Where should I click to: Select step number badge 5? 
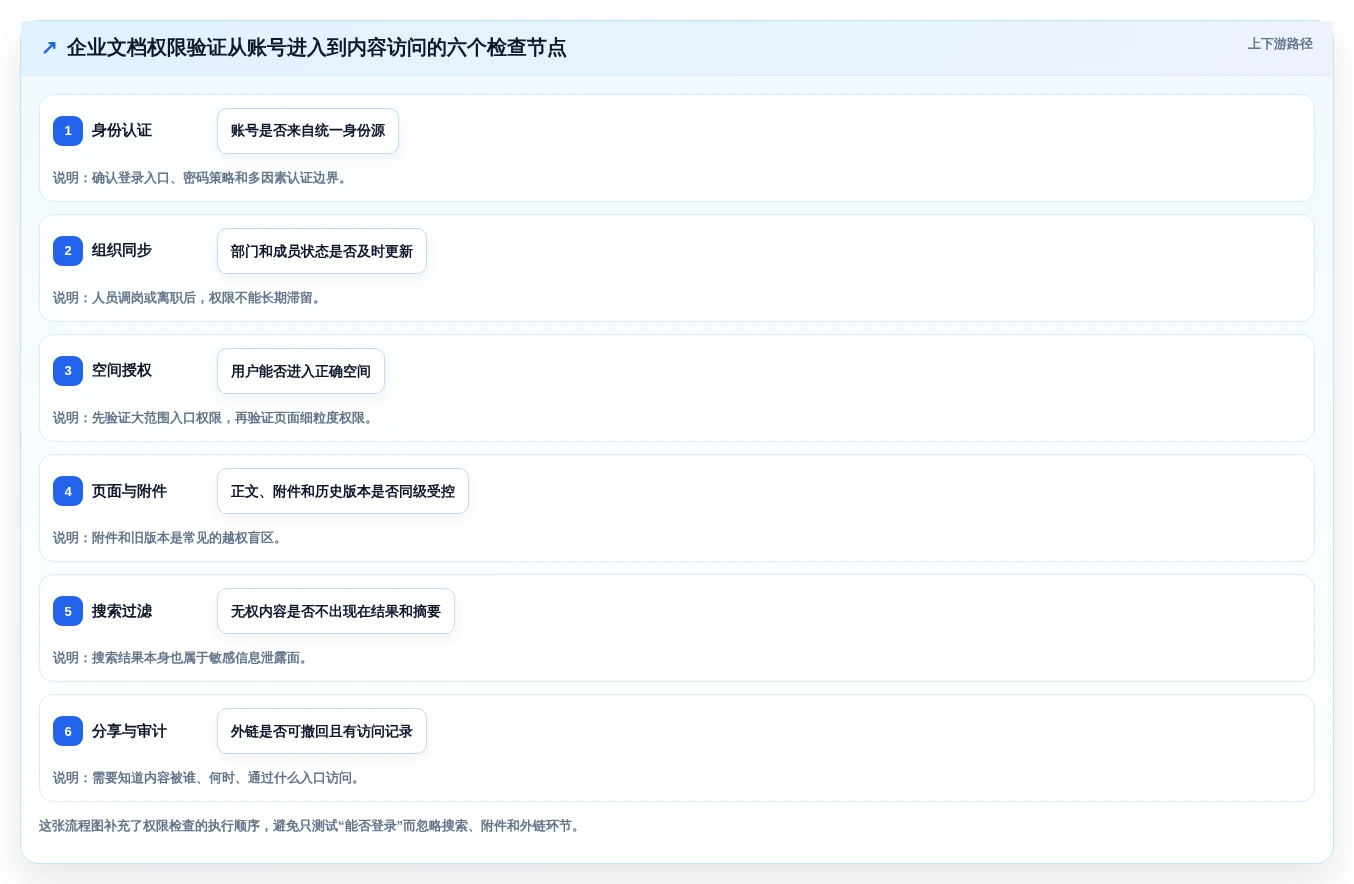(68, 611)
